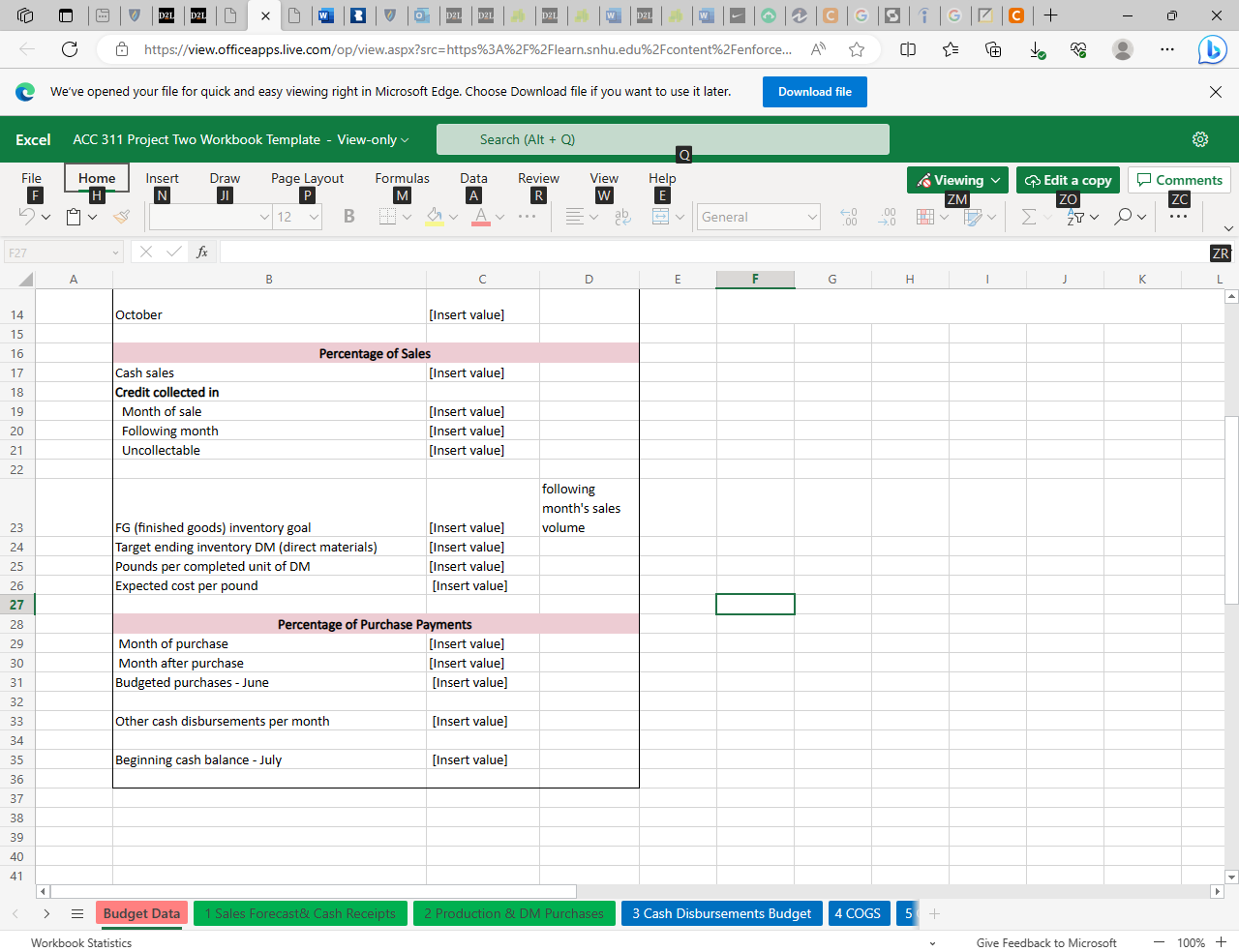This screenshot has width=1239, height=952.
Task: Click the Undo icon in the ribbon
Action: pos(27,217)
